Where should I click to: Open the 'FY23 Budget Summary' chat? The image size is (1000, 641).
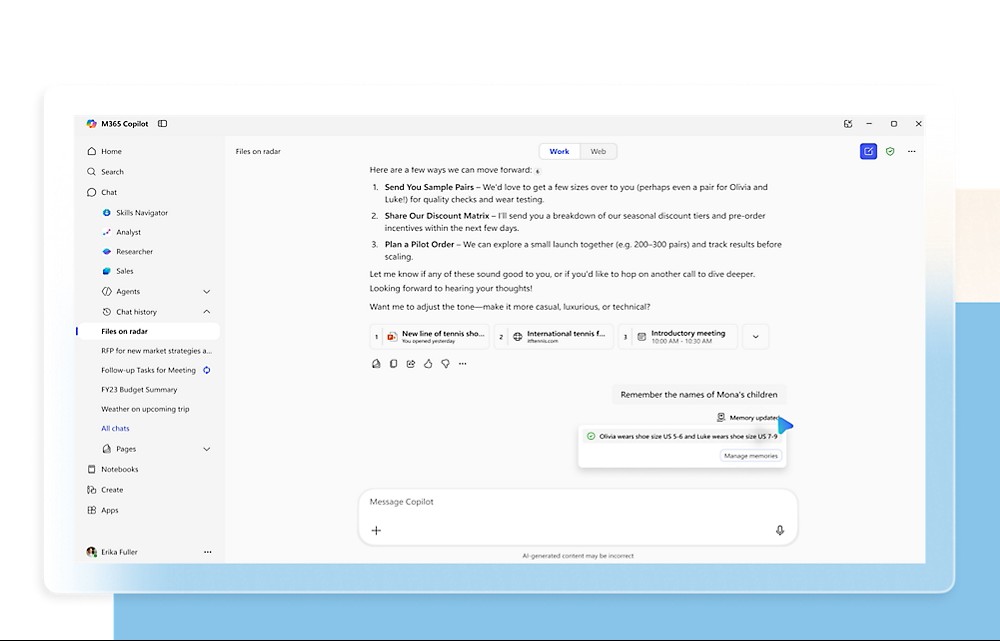pyautogui.click(x=139, y=390)
